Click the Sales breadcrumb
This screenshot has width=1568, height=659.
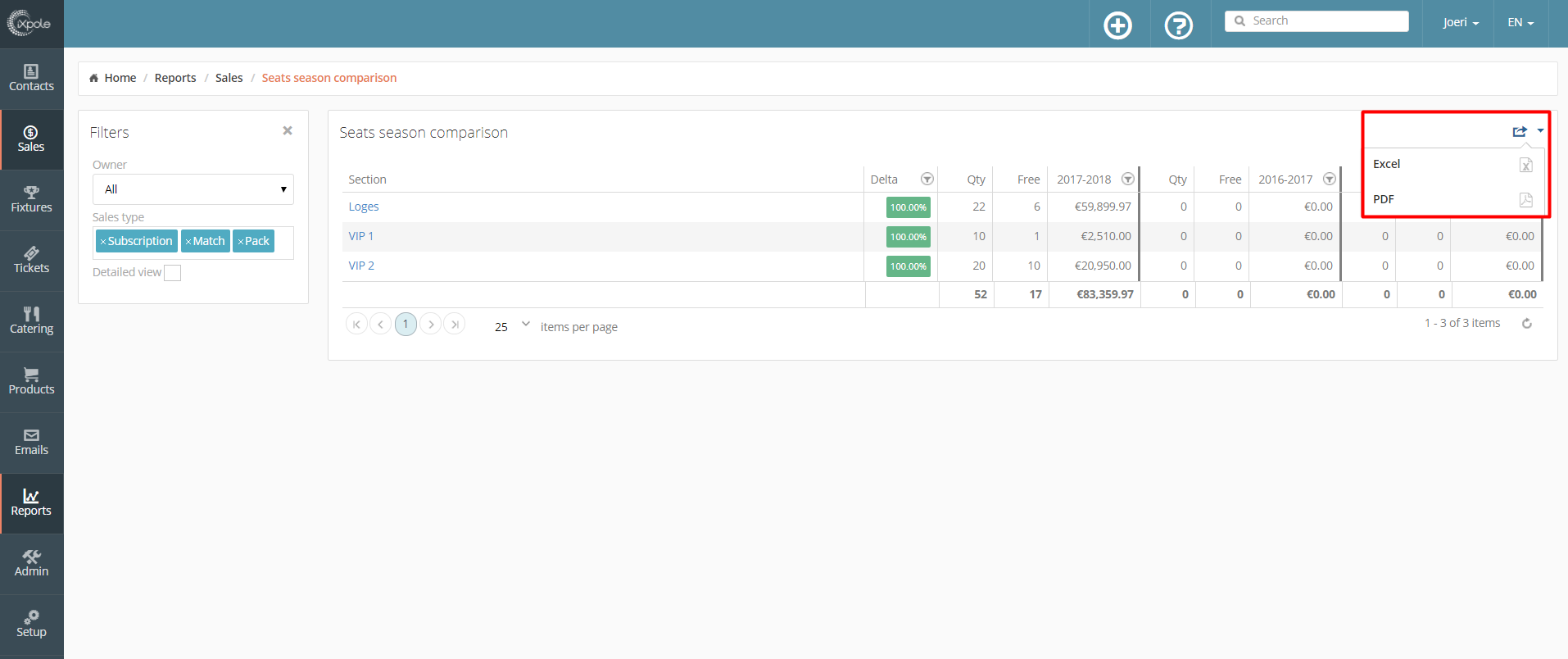tap(229, 78)
